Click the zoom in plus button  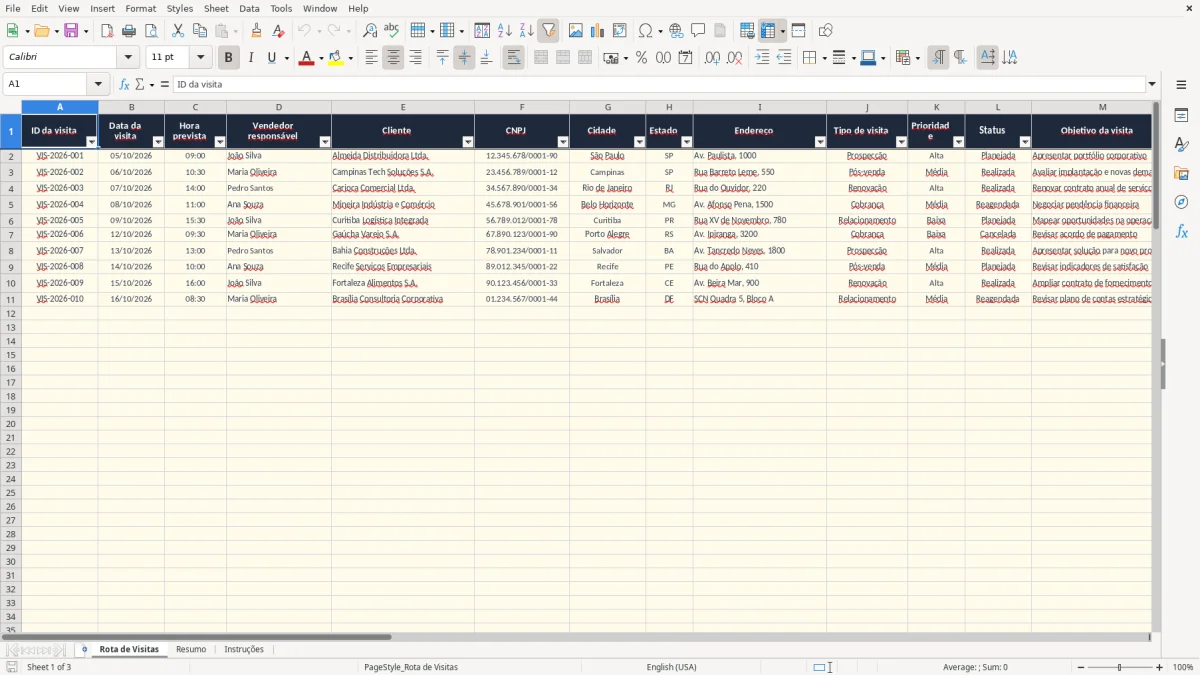(1159, 667)
